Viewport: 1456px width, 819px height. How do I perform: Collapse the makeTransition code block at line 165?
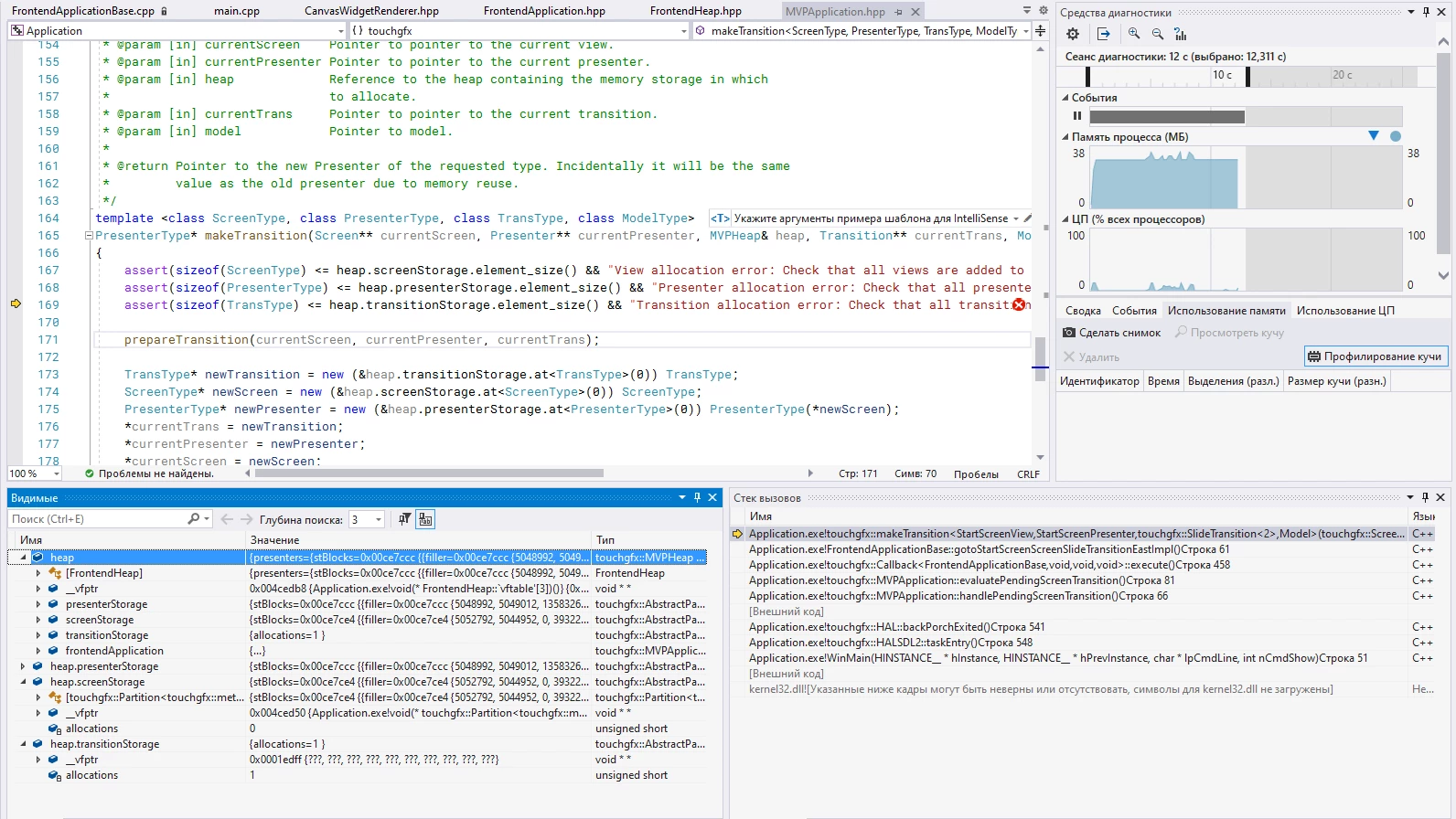click(89, 236)
